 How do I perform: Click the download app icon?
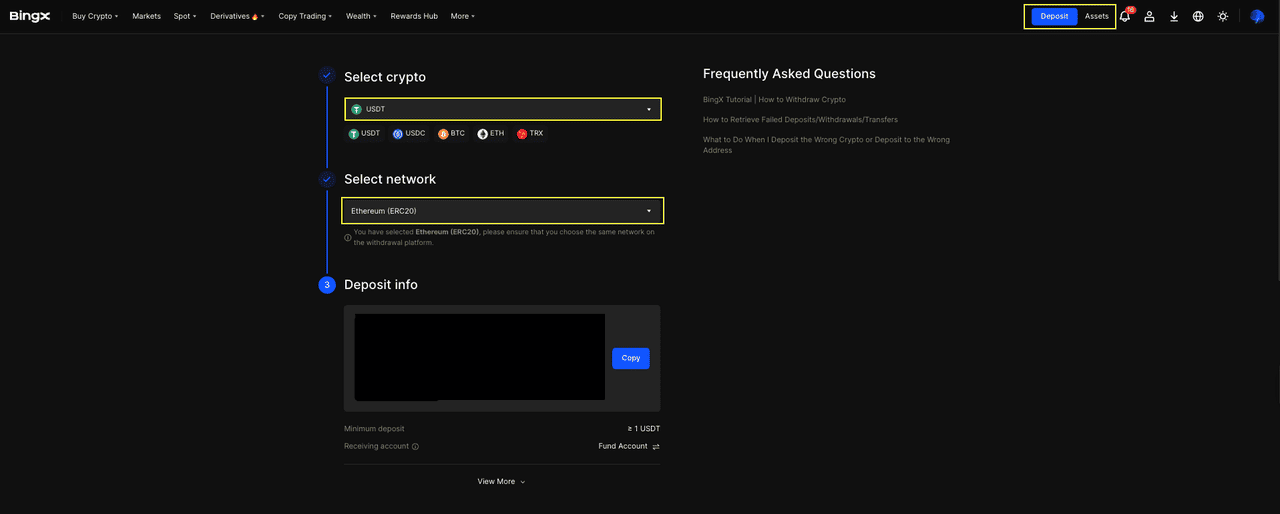[1174, 17]
